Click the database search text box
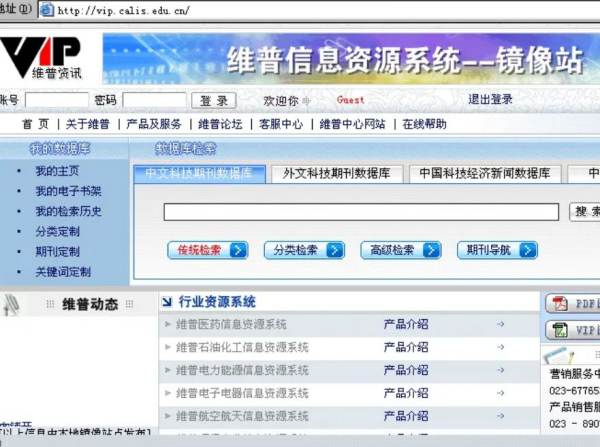This screenshot has height=447, width=600. tap(361, 212)
